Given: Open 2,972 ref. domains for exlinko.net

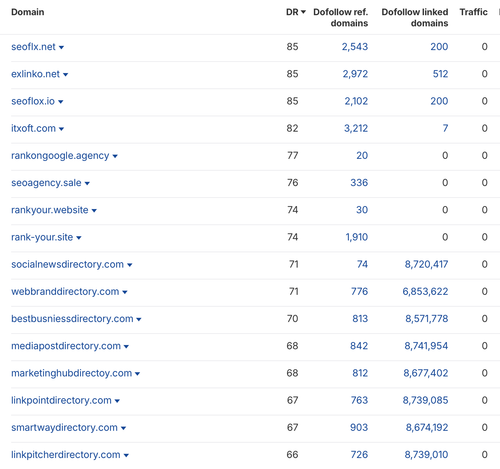Looking at the screenshot, I should (355, 74).
